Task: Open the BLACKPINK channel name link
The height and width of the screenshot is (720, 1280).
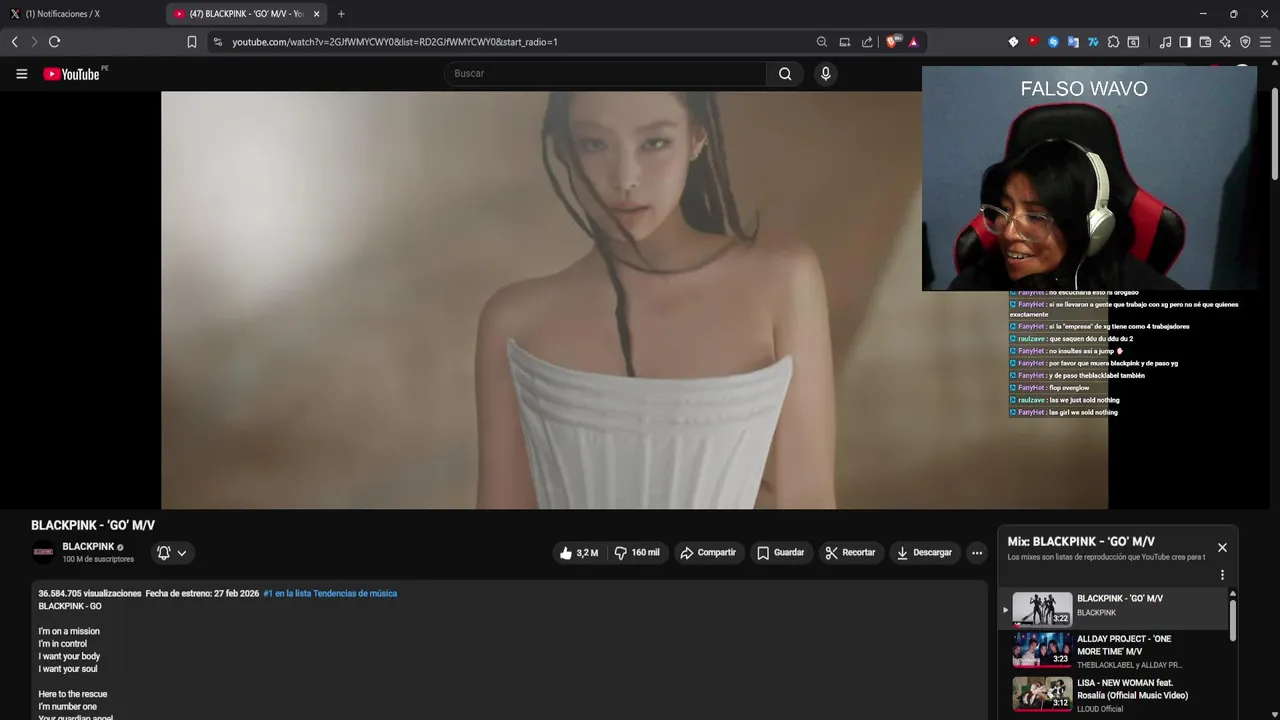Action: point(88,547)
